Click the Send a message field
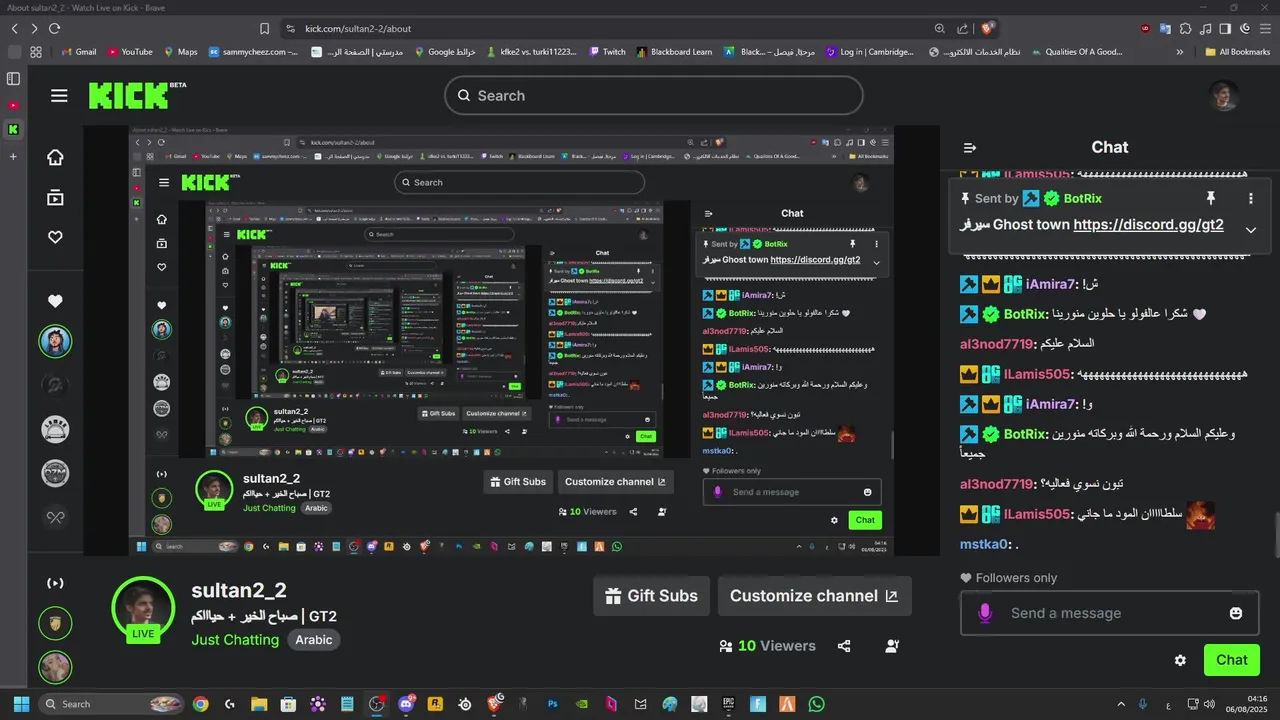Viewport: 1280px width, 720px height. (1107, 613)
